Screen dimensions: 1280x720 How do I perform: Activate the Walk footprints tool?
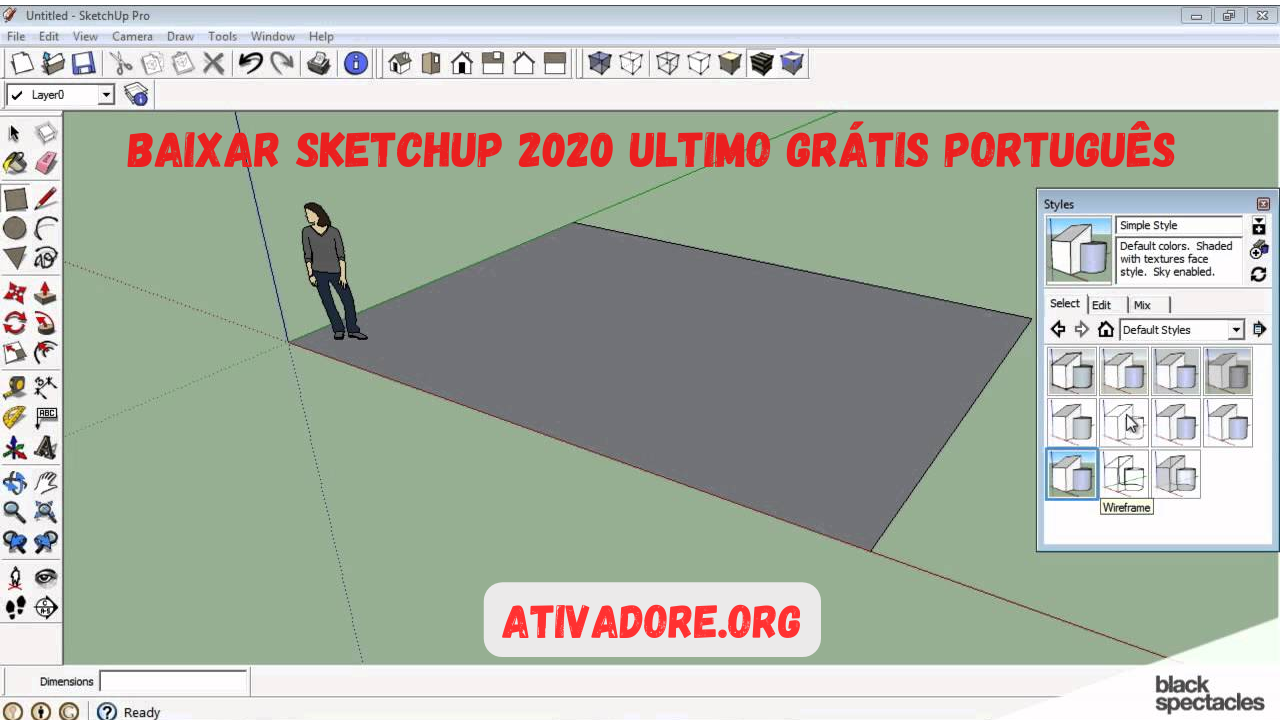point(15,607)
